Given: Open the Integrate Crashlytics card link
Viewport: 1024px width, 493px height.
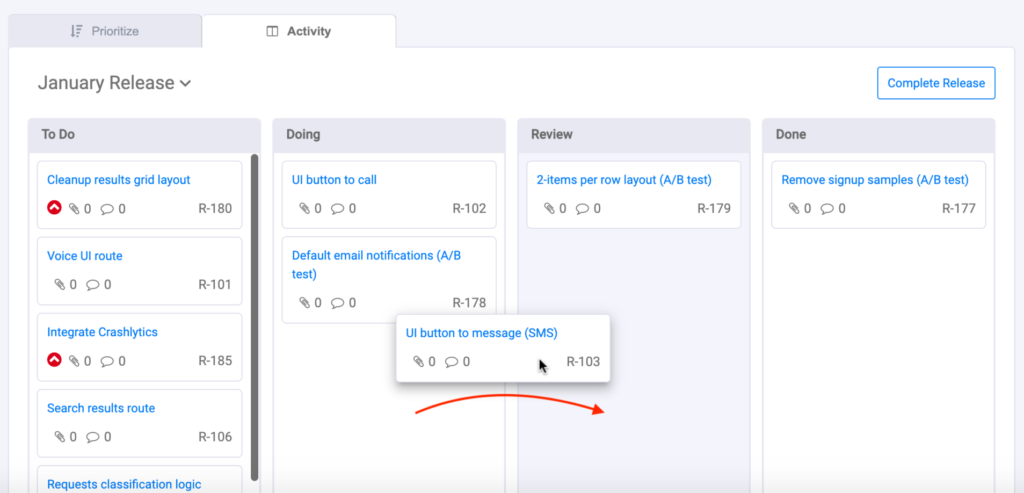Looking at the screenshot, I should tap(103, 332).
